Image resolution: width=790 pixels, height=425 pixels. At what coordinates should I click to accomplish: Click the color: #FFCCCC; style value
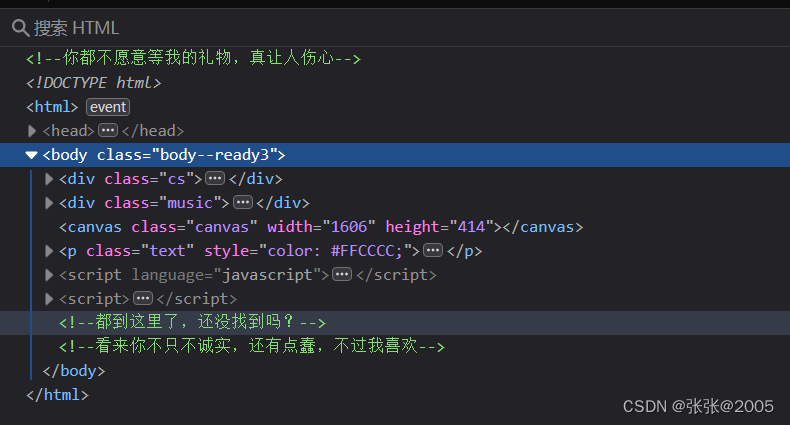pyautogui.click(x=335, y=251)
